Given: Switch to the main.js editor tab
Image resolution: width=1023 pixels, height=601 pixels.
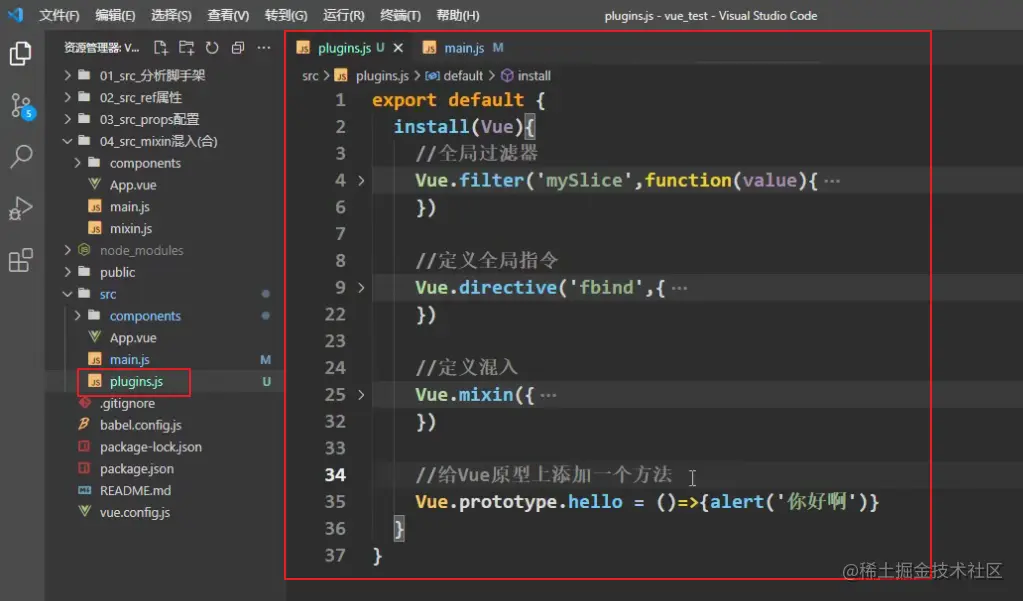Looking at the screenshot, I should (x=463, y=48).
